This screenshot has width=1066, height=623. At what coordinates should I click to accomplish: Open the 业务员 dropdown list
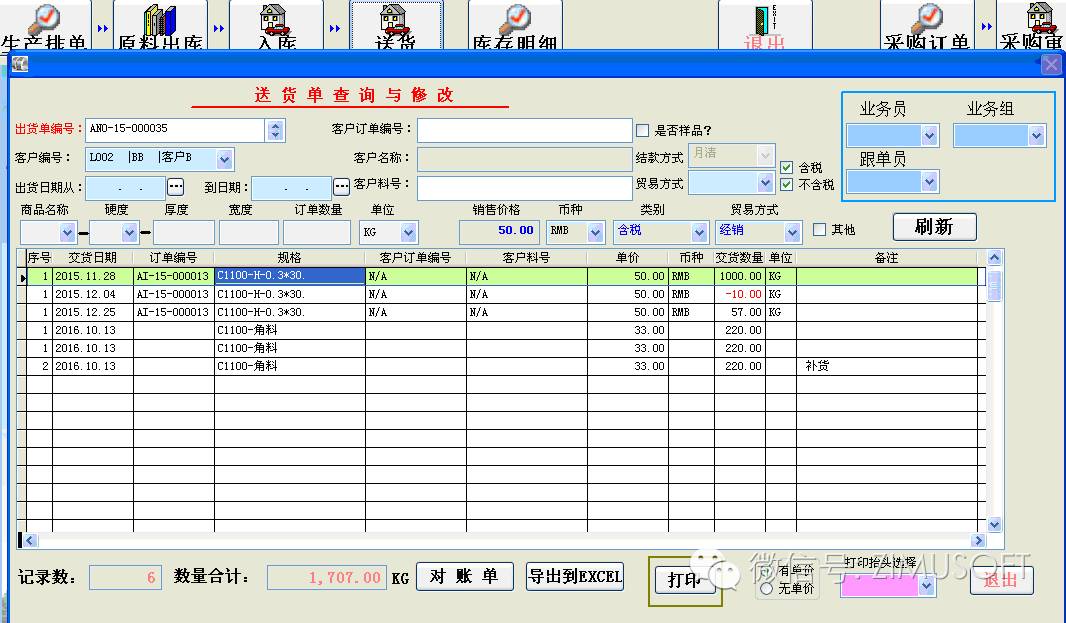tap(929, 136)
